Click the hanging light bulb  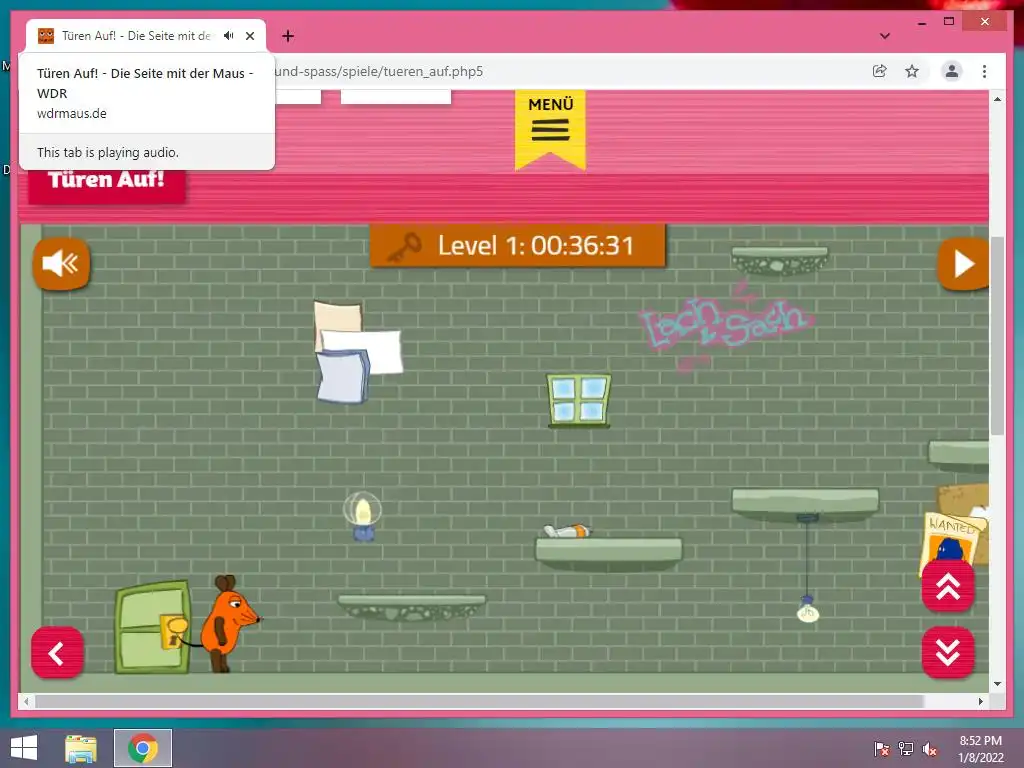pyautogui.click(x=808, y=610)
